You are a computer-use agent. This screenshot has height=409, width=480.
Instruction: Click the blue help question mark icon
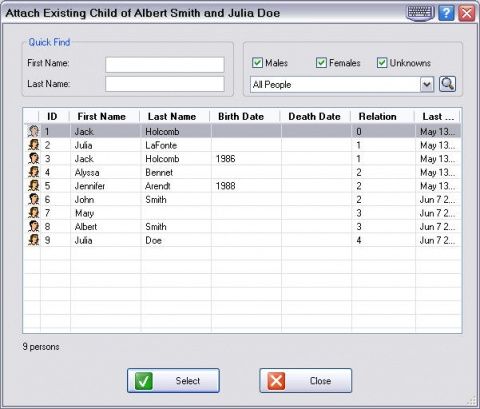click(x=447, y=13)
